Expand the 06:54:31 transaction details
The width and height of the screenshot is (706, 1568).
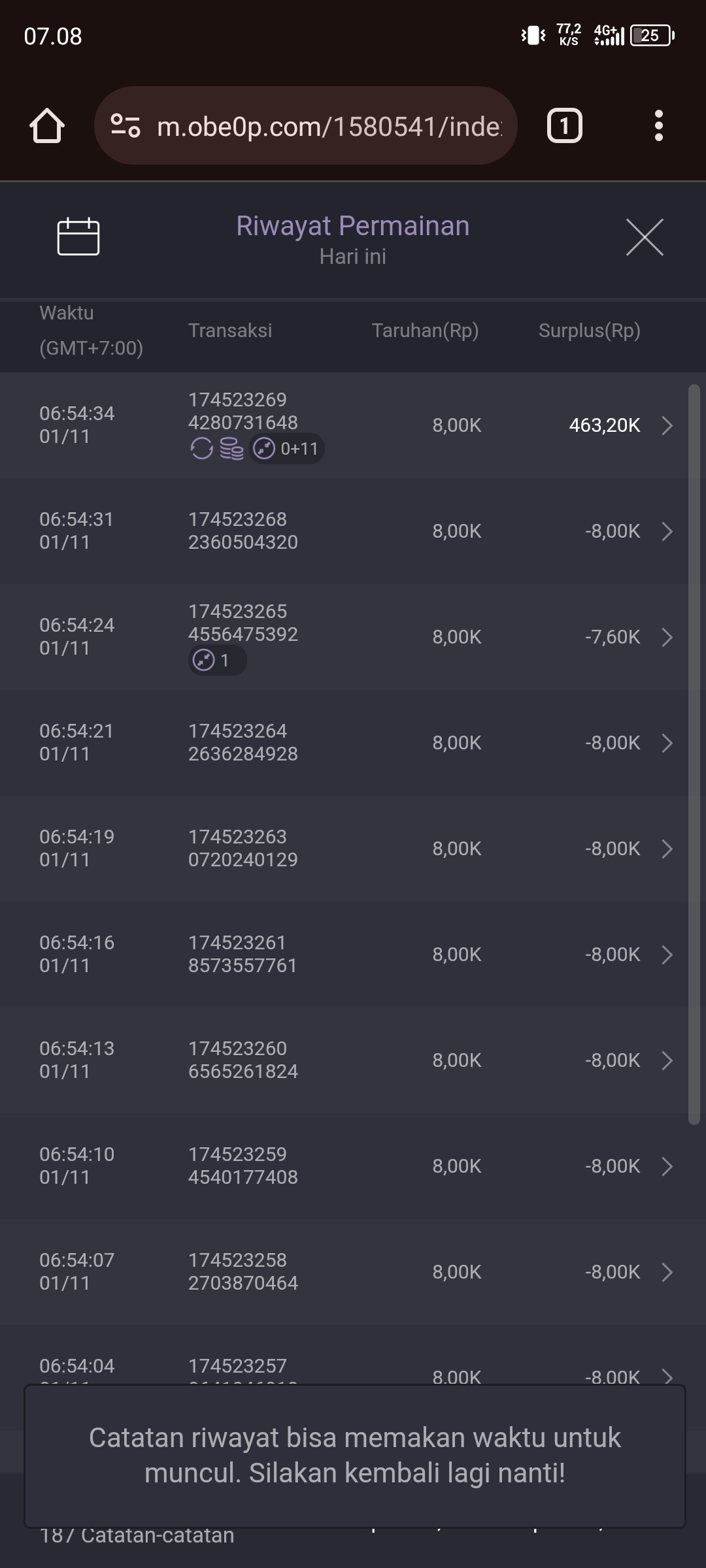pos(667,531)
